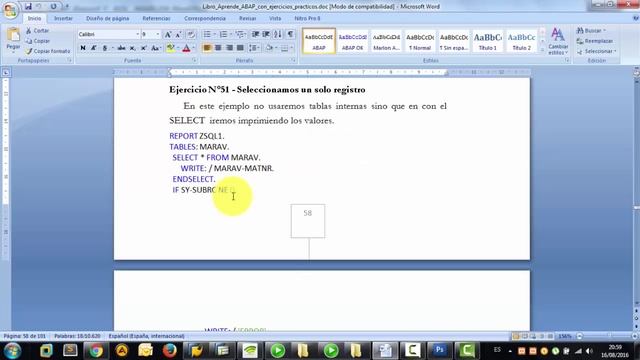Align text right
The image size is (640, 360).
229,48
